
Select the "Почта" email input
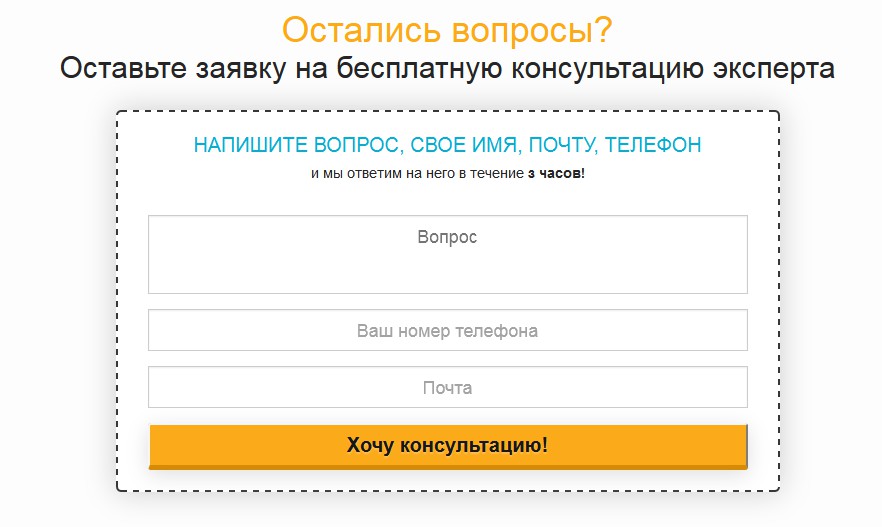point(447,387)
